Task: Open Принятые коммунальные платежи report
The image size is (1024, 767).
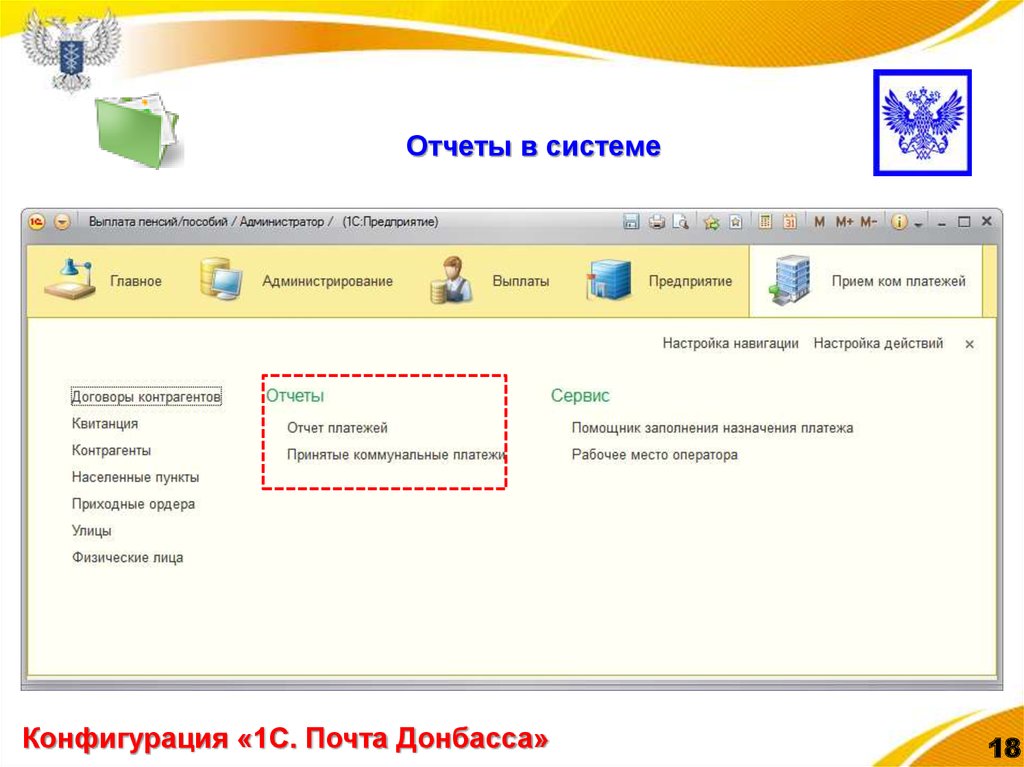Action: pos(396,455)
